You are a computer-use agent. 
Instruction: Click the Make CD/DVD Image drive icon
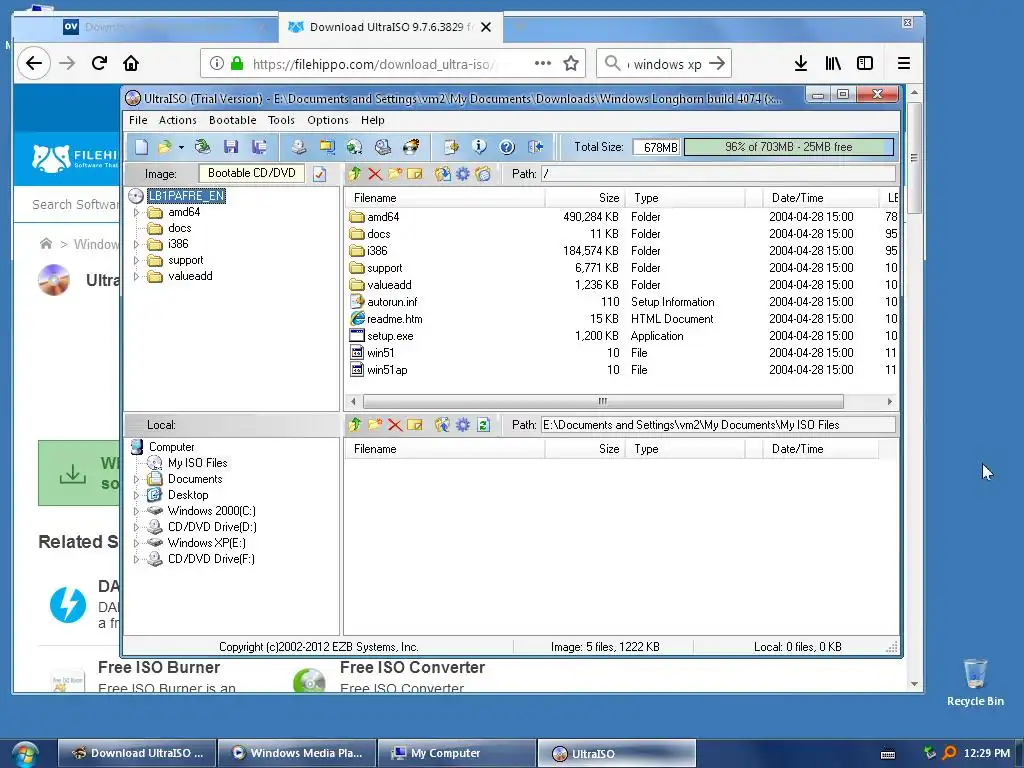[x=298, y=147]
